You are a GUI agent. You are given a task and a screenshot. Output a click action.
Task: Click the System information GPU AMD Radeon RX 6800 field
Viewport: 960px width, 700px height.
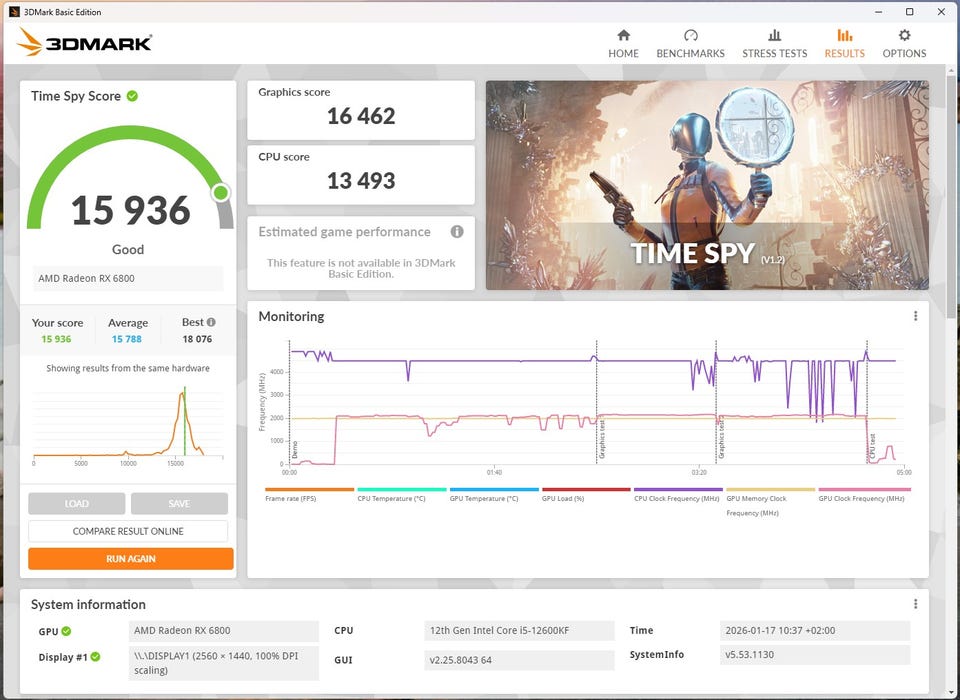[x=223, y=630]
